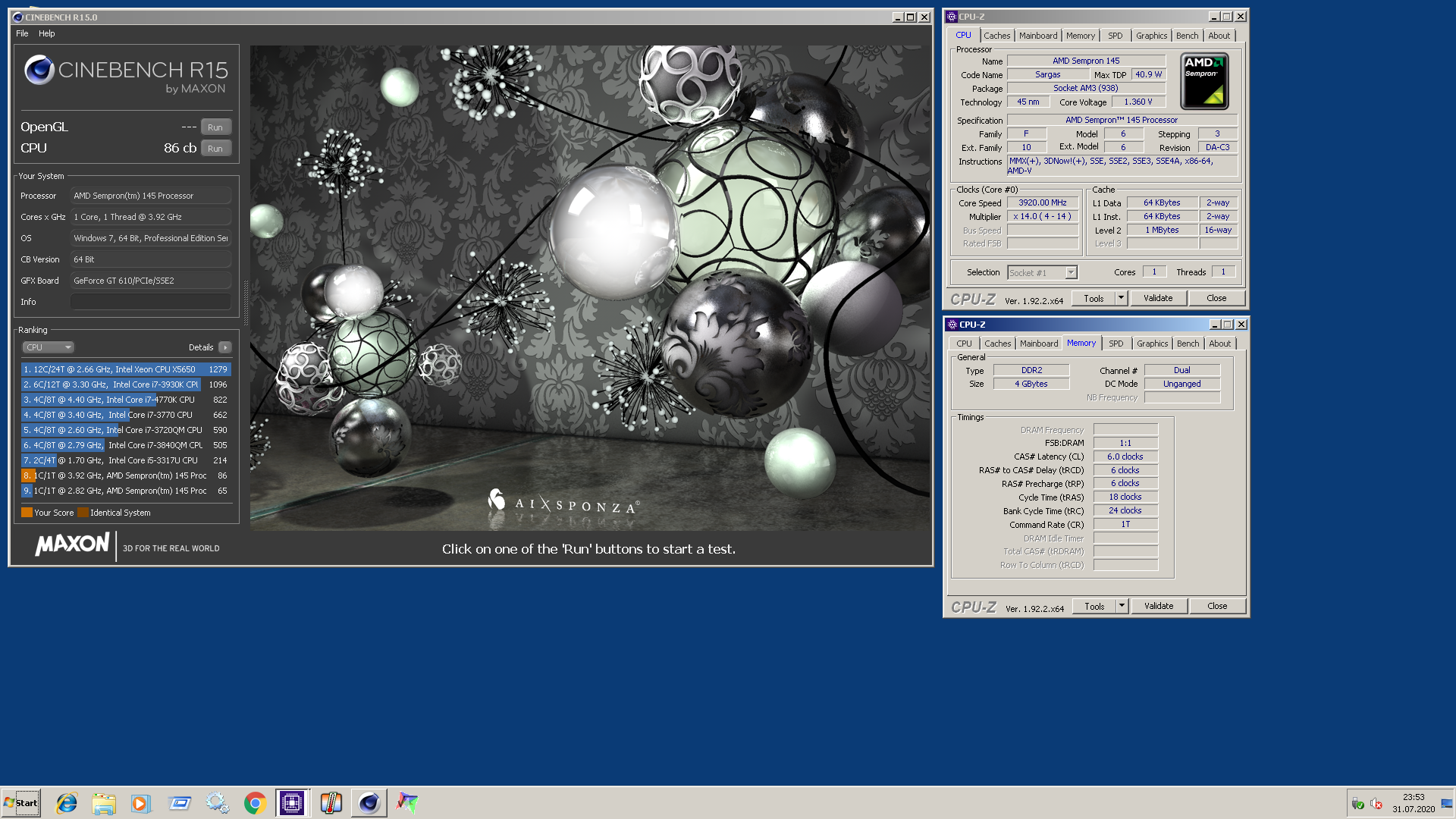Click top CPU-Z window title icon
The width and height of the screenshot is (1456, 819).
coord(952,17)
